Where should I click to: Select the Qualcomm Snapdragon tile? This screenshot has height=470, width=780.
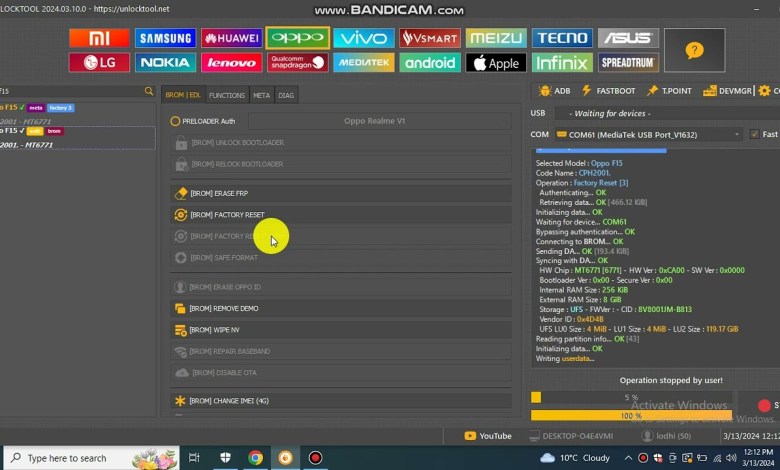[297, 63]
